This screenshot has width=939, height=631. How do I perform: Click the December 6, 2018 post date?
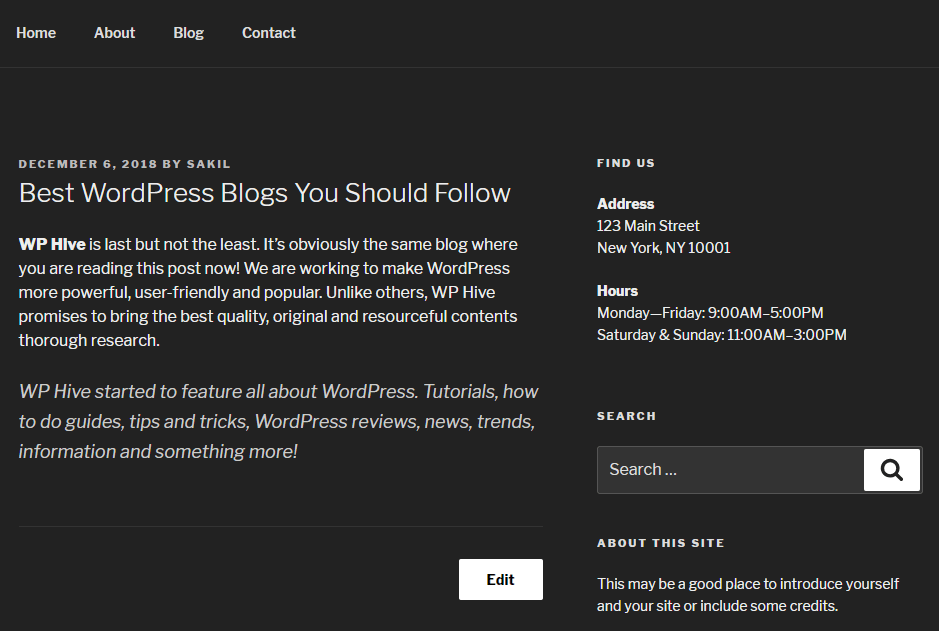pos(88,164)
